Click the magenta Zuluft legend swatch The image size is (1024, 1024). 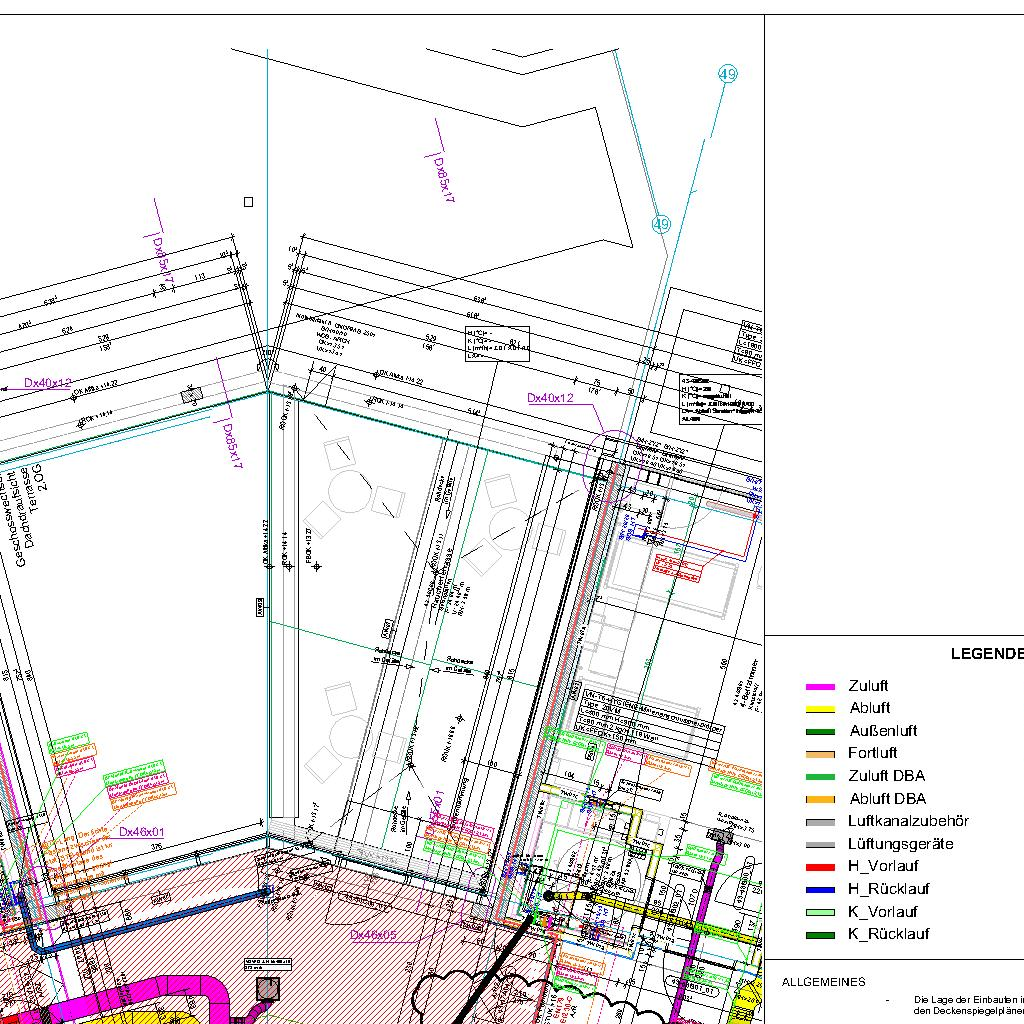pos(820,687)
